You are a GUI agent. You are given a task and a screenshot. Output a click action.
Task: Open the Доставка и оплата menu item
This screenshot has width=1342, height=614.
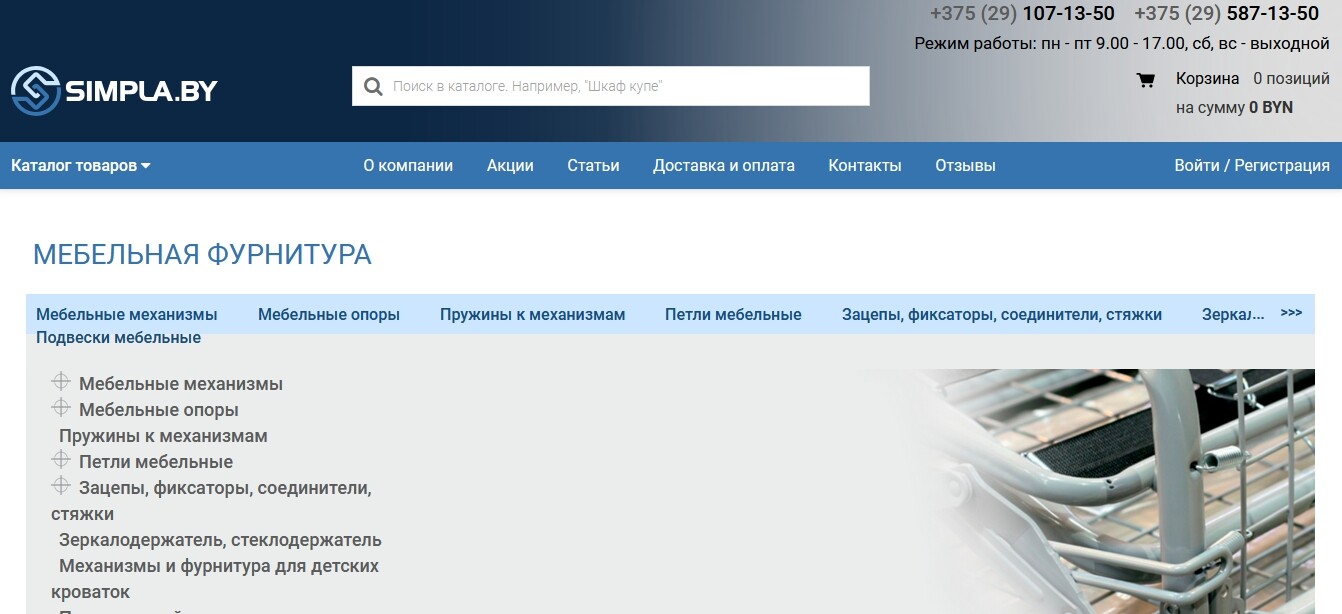coord(724,165)
